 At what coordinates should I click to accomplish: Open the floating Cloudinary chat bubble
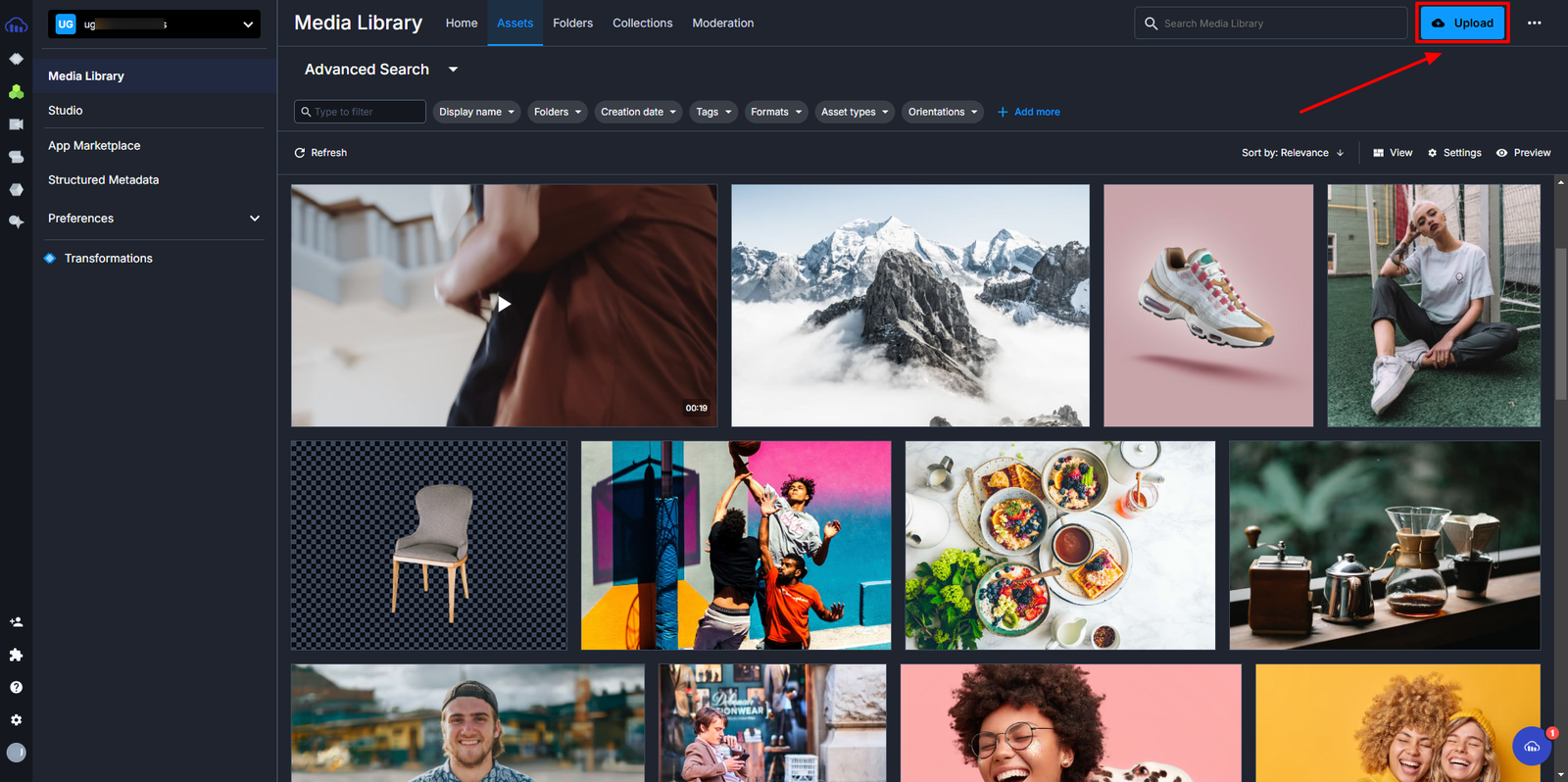[1532, 747]
